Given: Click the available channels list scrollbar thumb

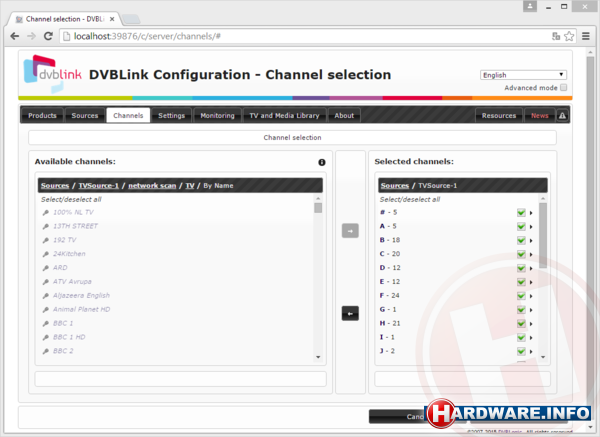Looking at the screenshot, I should 318,208.
